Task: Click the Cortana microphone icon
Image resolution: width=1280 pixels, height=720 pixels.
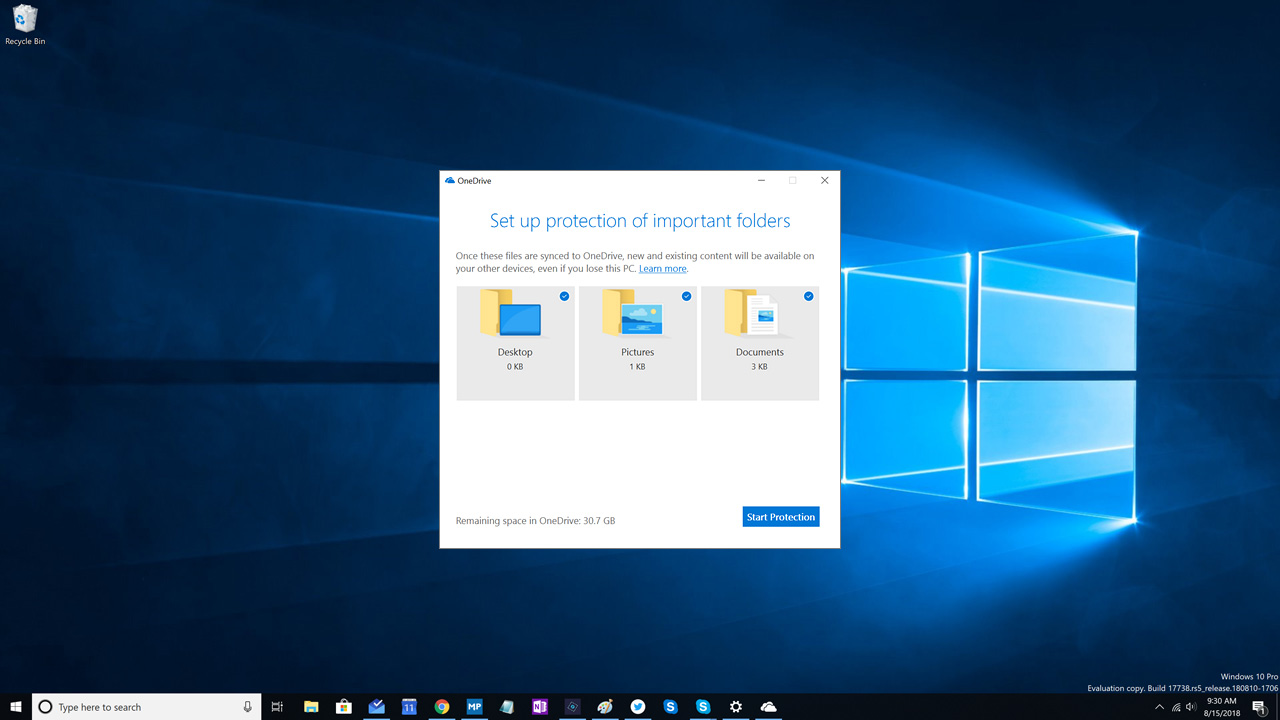Action: point(248,707)
